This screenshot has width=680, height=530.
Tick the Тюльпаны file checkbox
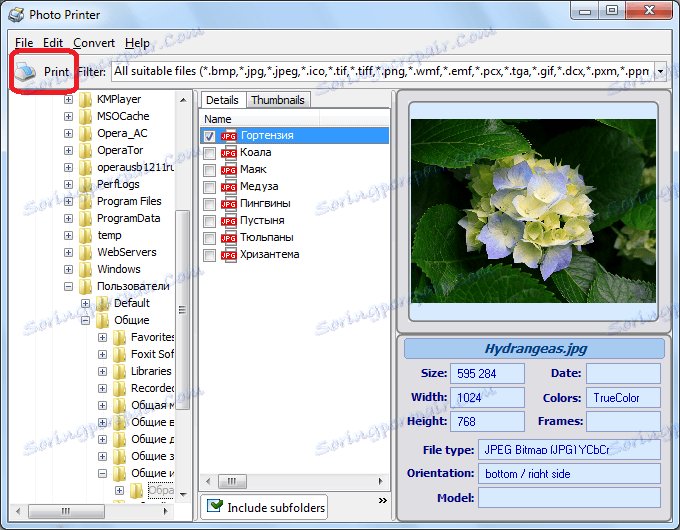pyautogui.click(x=209, y=238)
